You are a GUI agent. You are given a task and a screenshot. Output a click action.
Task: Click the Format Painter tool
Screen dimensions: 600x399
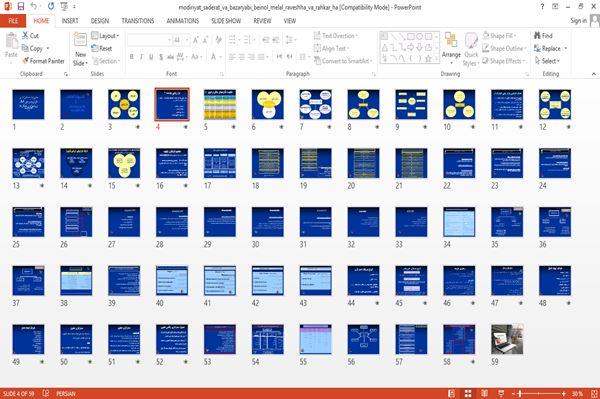43,61
